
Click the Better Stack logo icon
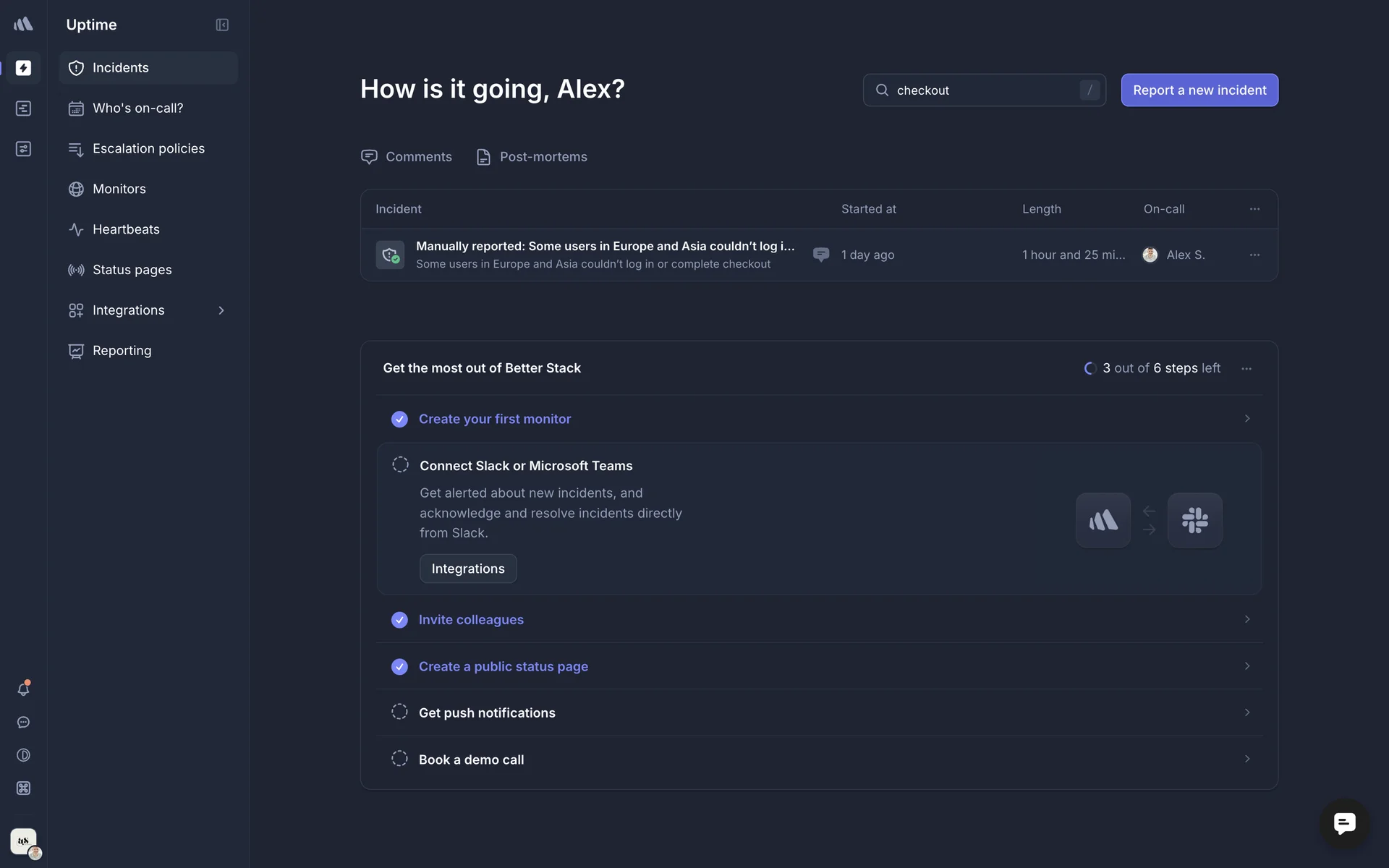pyautogui.click(x=23, y=25)
